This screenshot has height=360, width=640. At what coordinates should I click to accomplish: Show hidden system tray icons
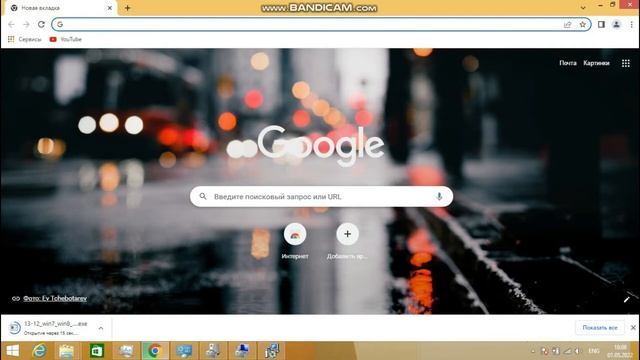pyautogui.click(x=533, y=351)
